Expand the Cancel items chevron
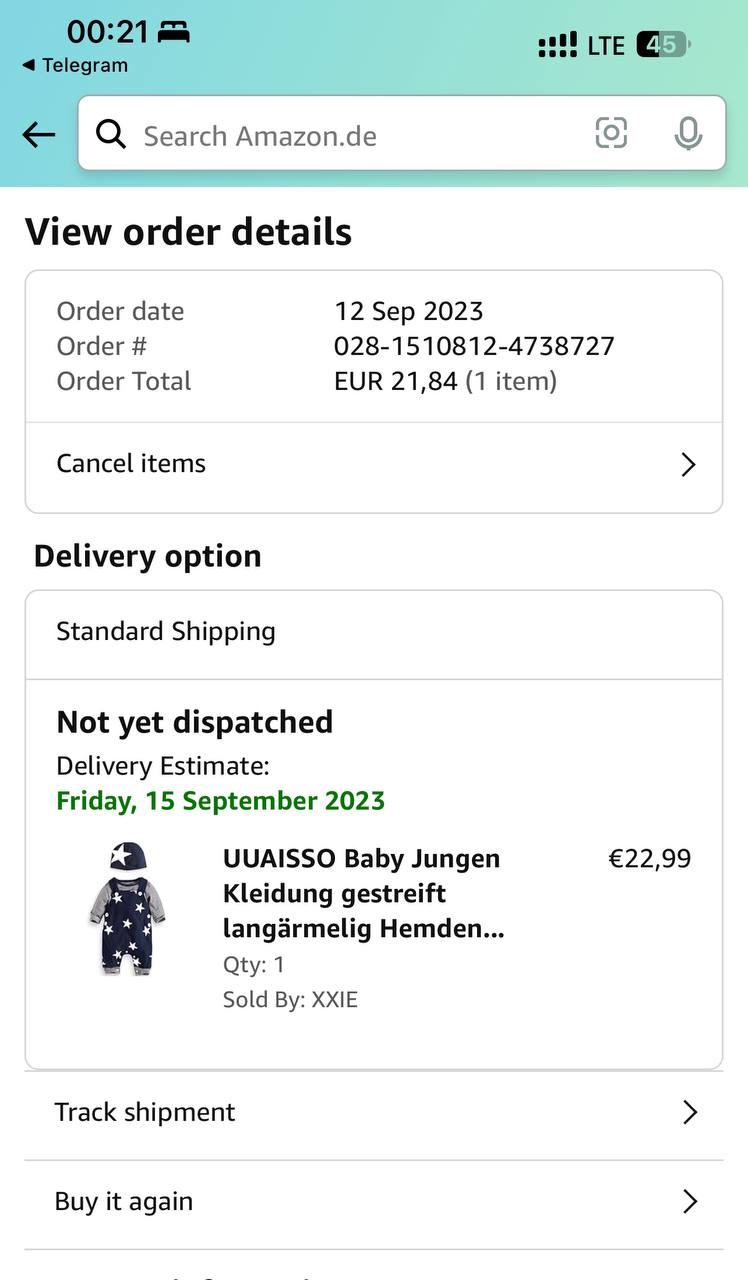 688,465
